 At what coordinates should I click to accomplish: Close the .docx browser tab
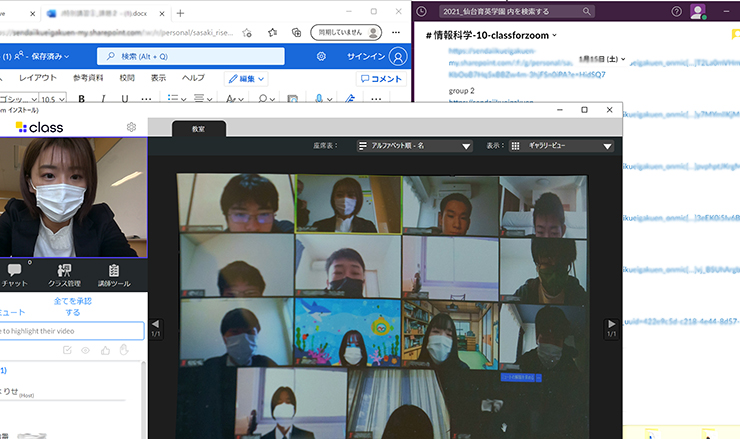162,14
